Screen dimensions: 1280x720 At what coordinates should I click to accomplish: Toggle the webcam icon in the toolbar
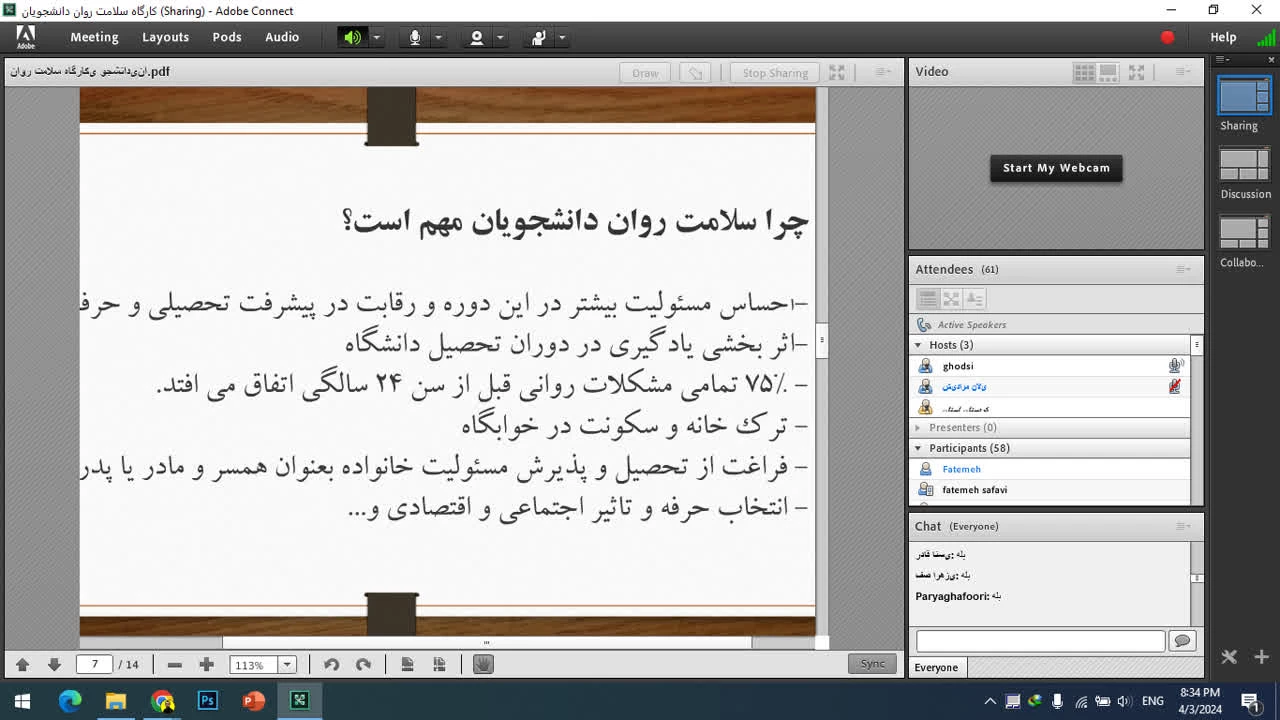pos(477,37)
